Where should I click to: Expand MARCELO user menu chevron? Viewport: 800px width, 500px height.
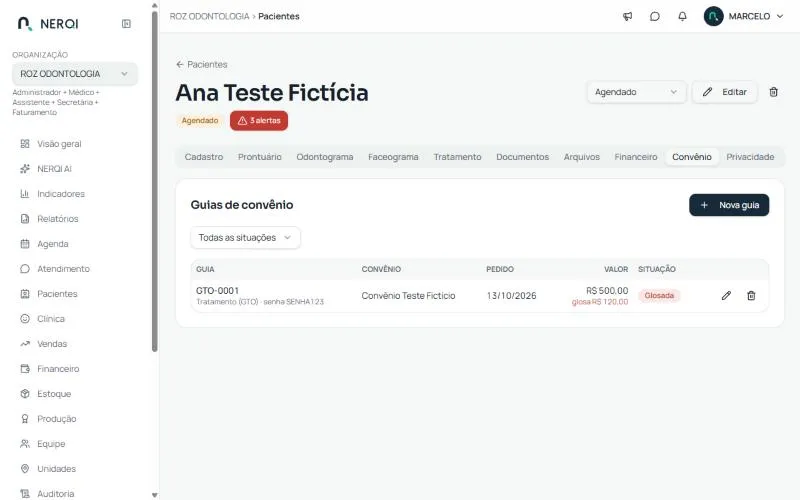click(780, 16)
